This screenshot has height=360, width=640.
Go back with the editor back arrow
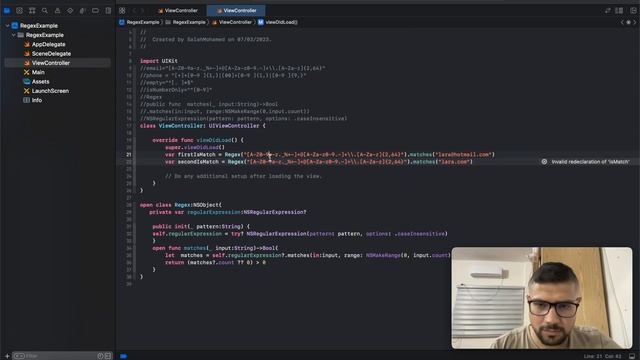[x=133, y=11]
